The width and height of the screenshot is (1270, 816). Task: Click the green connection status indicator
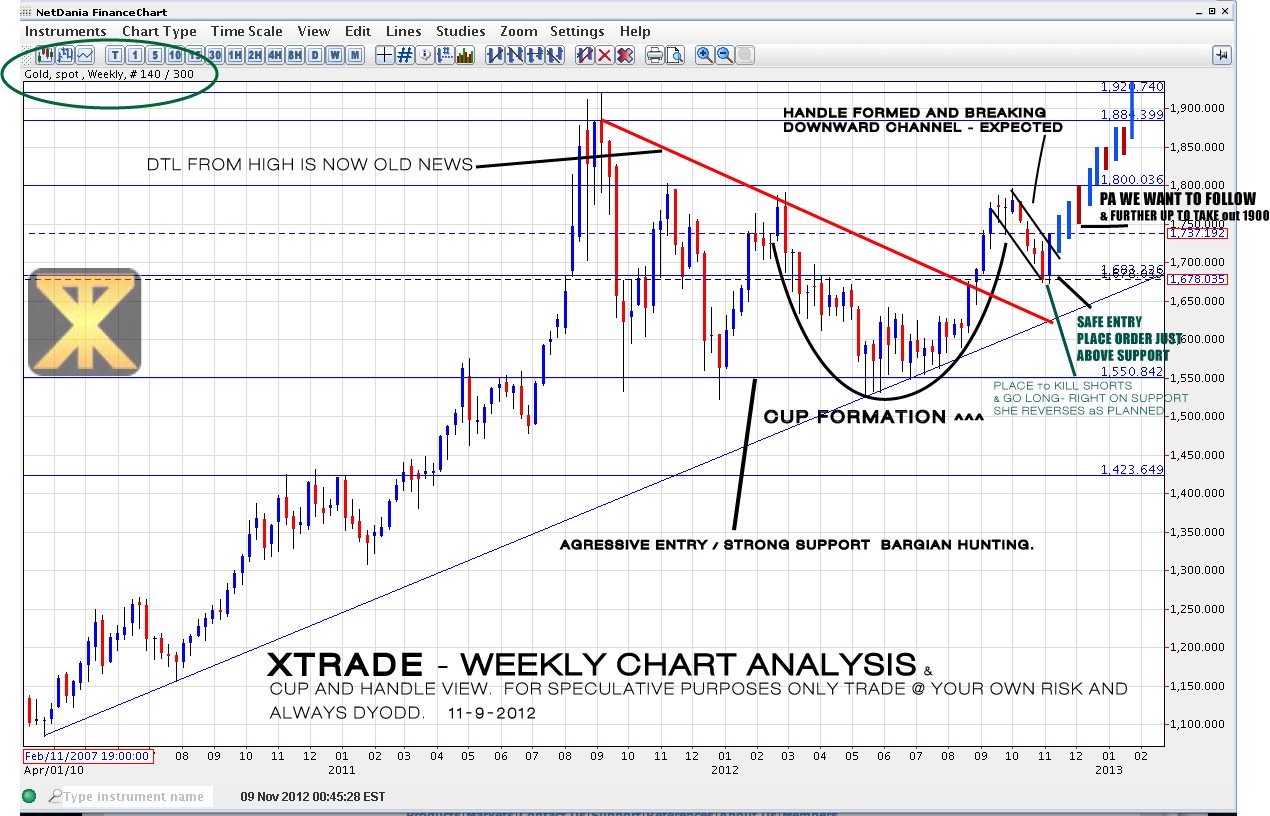[x=28, y=797]
